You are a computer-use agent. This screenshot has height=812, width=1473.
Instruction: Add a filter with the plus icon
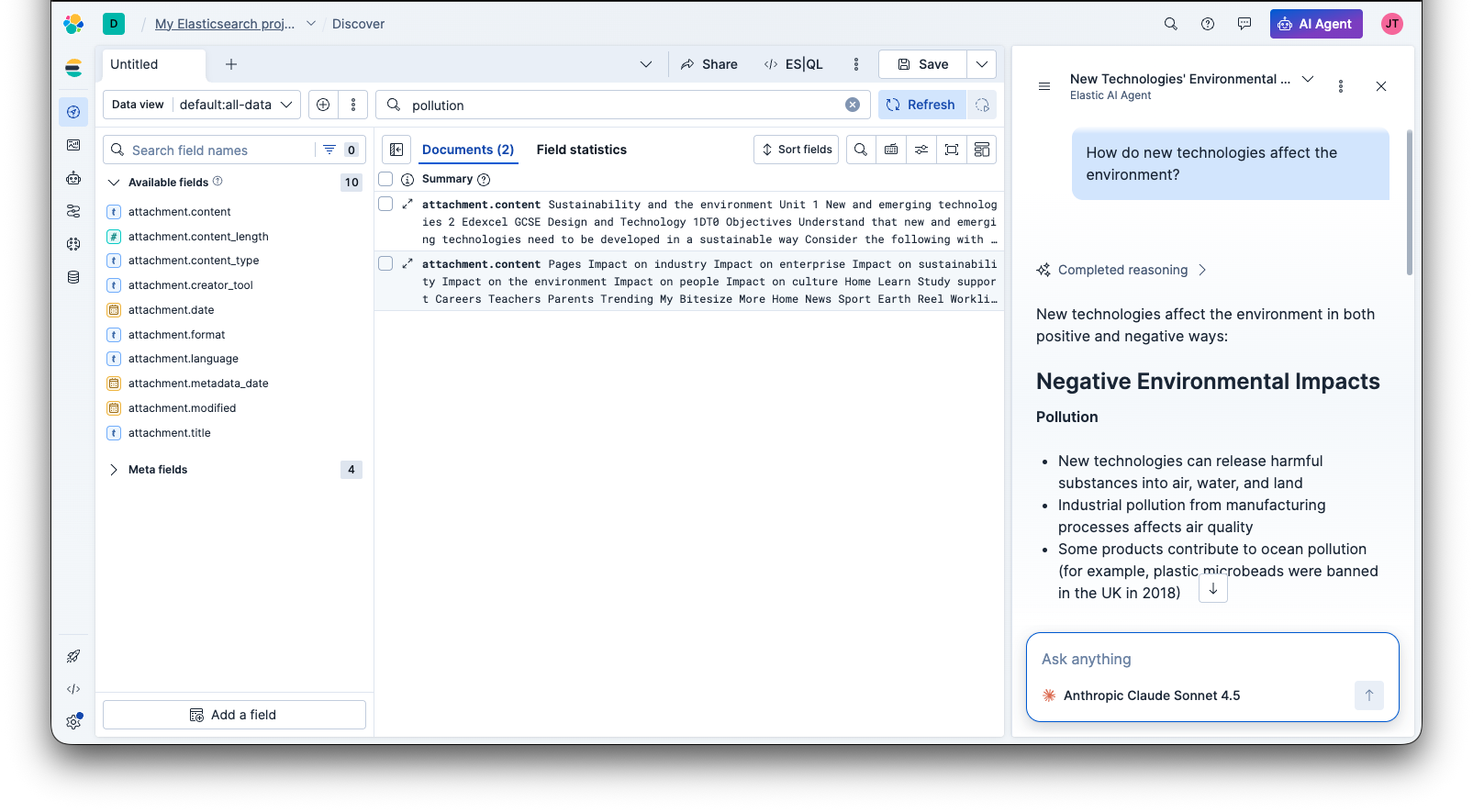click(x=323, y=105)
